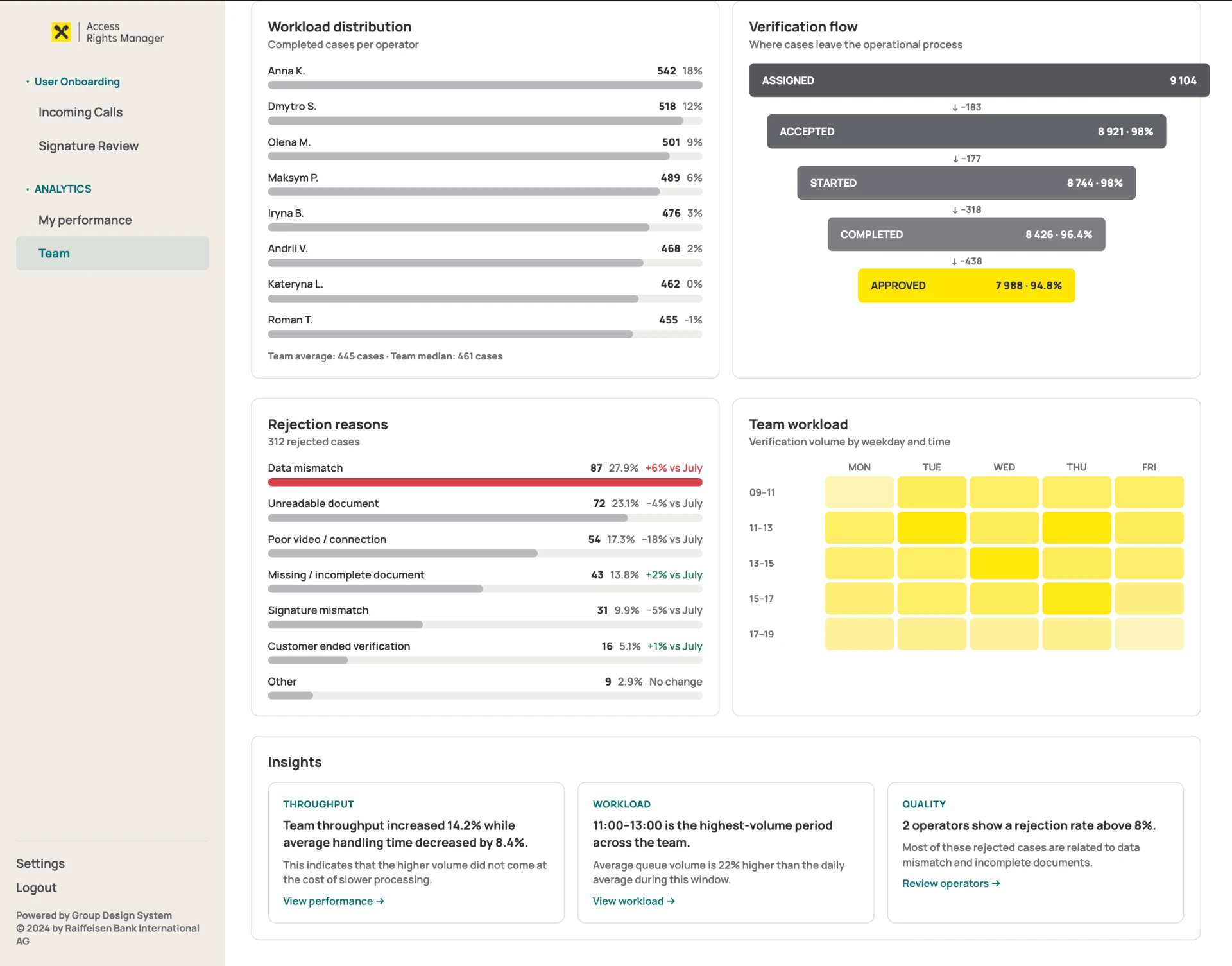Click Maksym P. operator name
This screenshot has width=1232, height=966.
click(293, 178)
